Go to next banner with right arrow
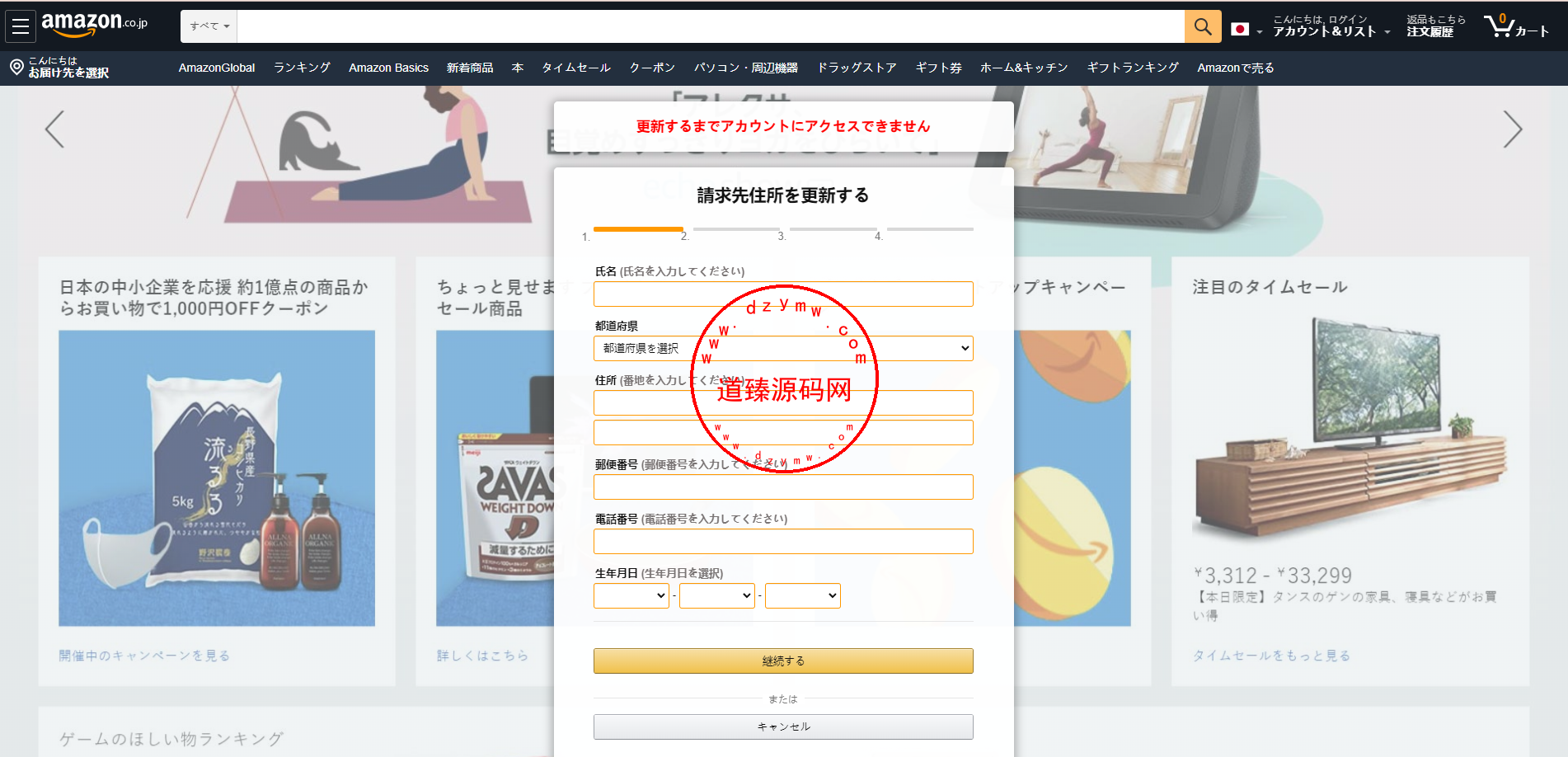 click(1512, 129)
